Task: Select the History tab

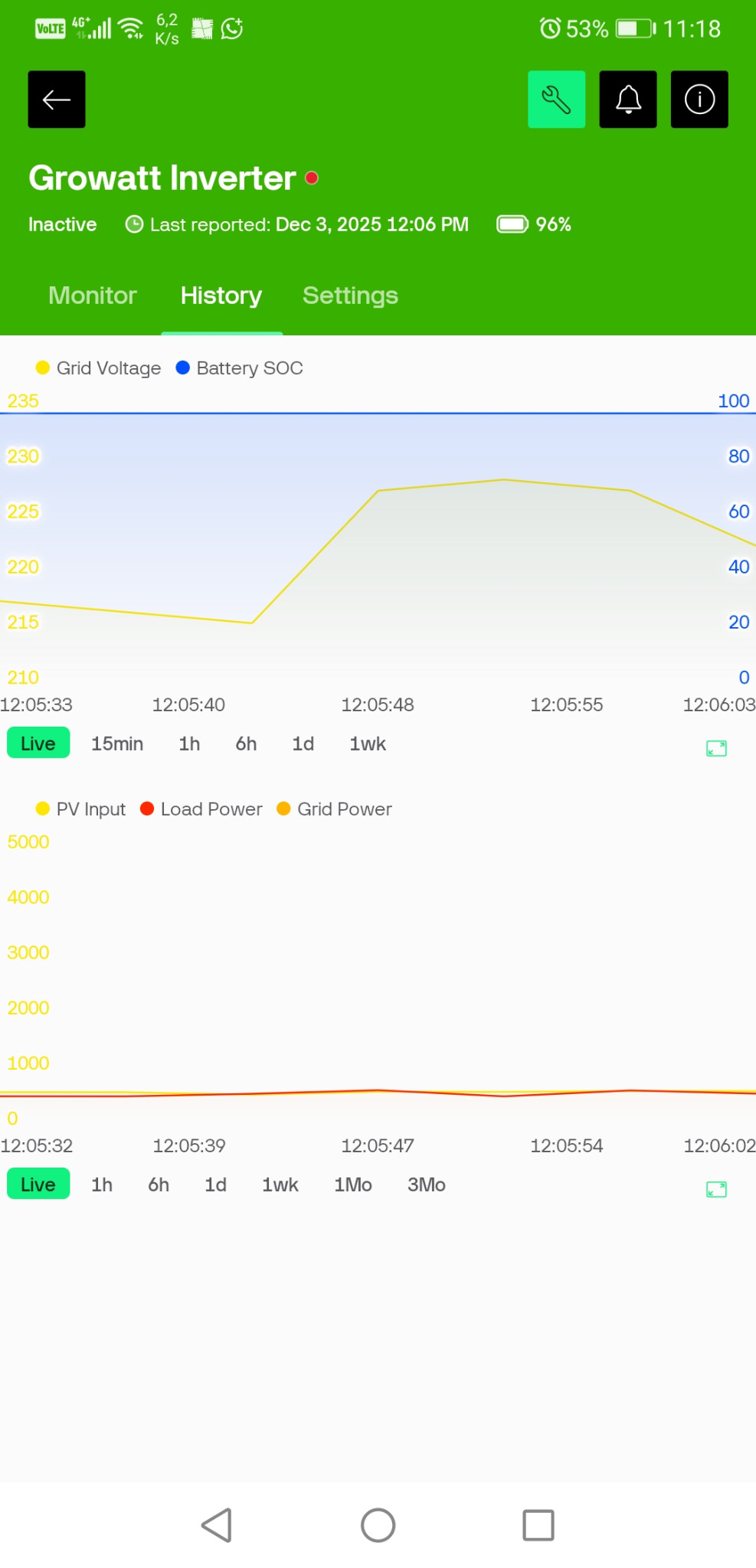Action: click(x=221, y=296)
